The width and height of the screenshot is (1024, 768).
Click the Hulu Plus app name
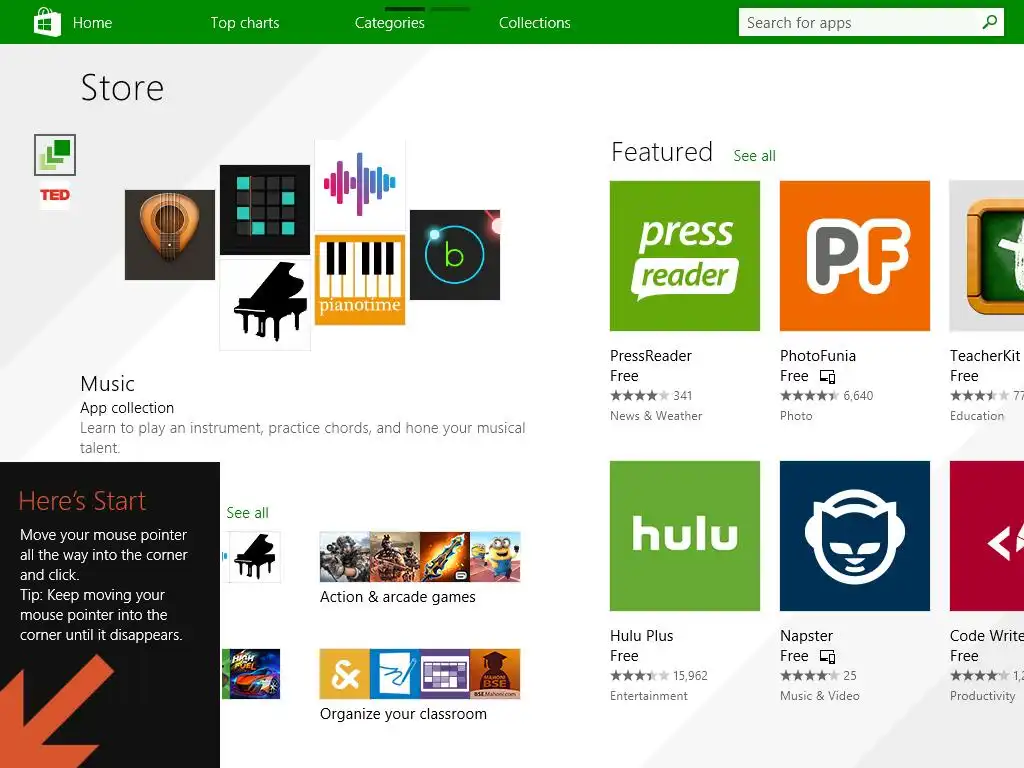coord(641,636)
